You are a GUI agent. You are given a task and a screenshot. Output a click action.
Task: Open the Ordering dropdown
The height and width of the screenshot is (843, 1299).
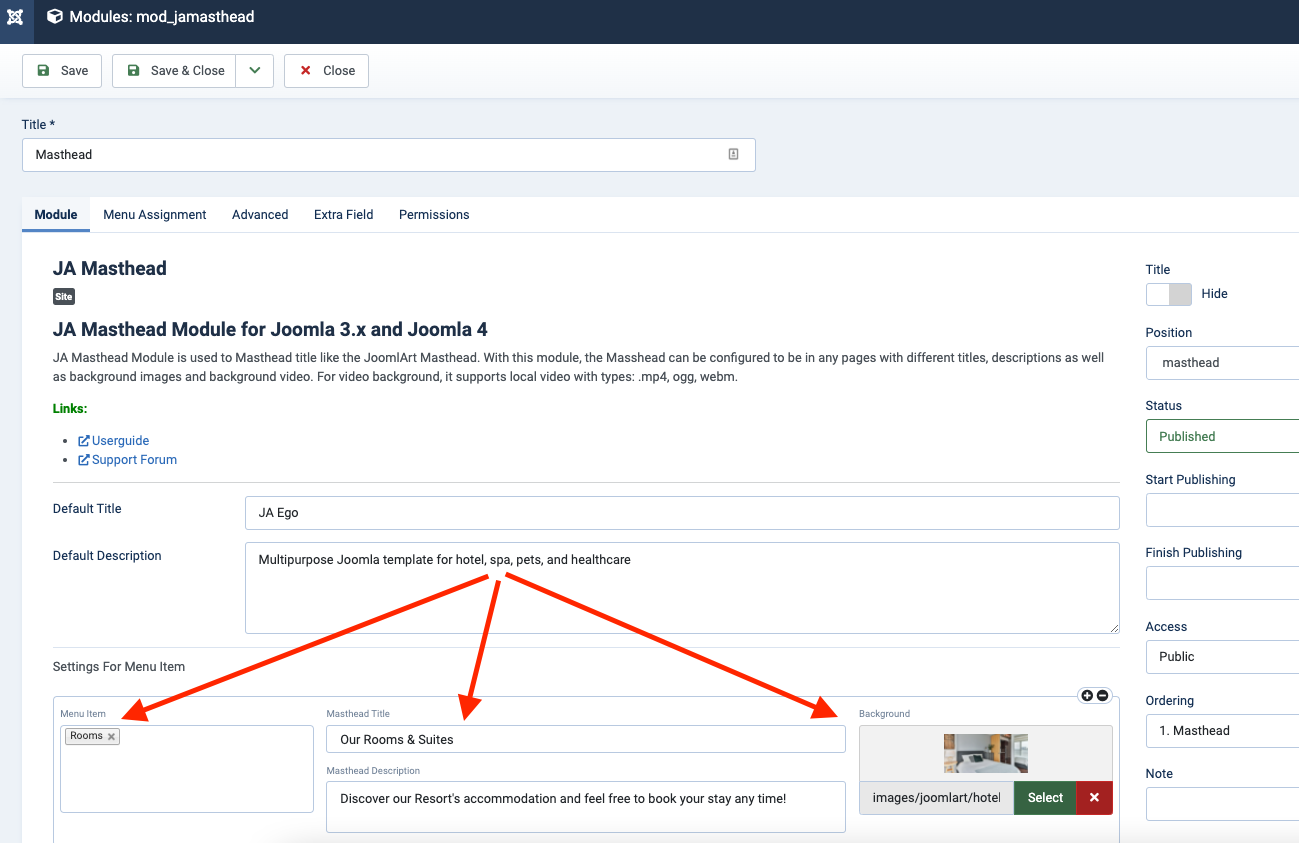[1222, 731]
